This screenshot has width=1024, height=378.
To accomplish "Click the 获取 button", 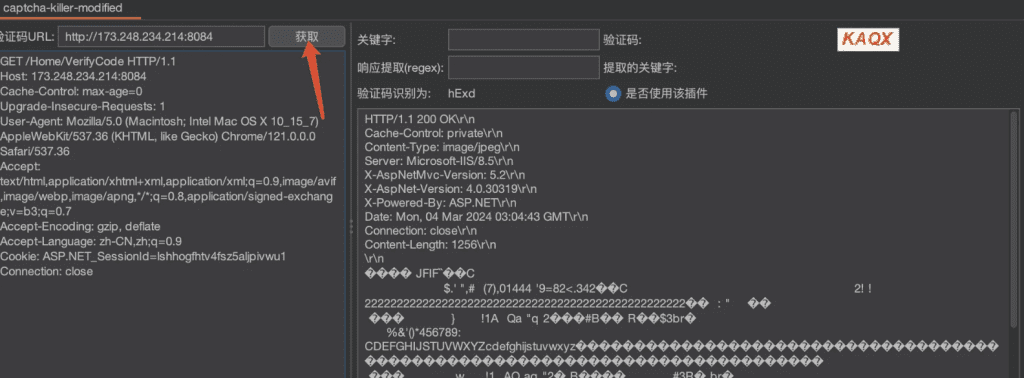I will pyautogui.click(x=306, y=37).
